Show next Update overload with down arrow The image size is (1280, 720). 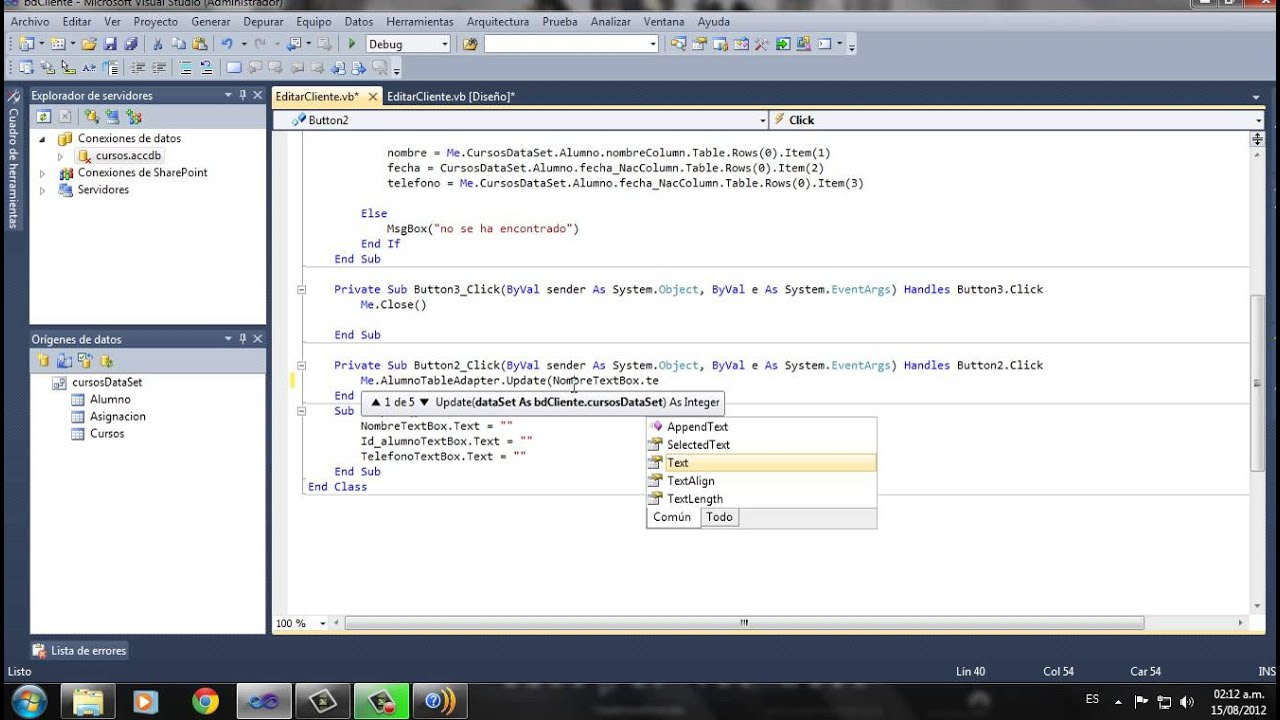424,402
